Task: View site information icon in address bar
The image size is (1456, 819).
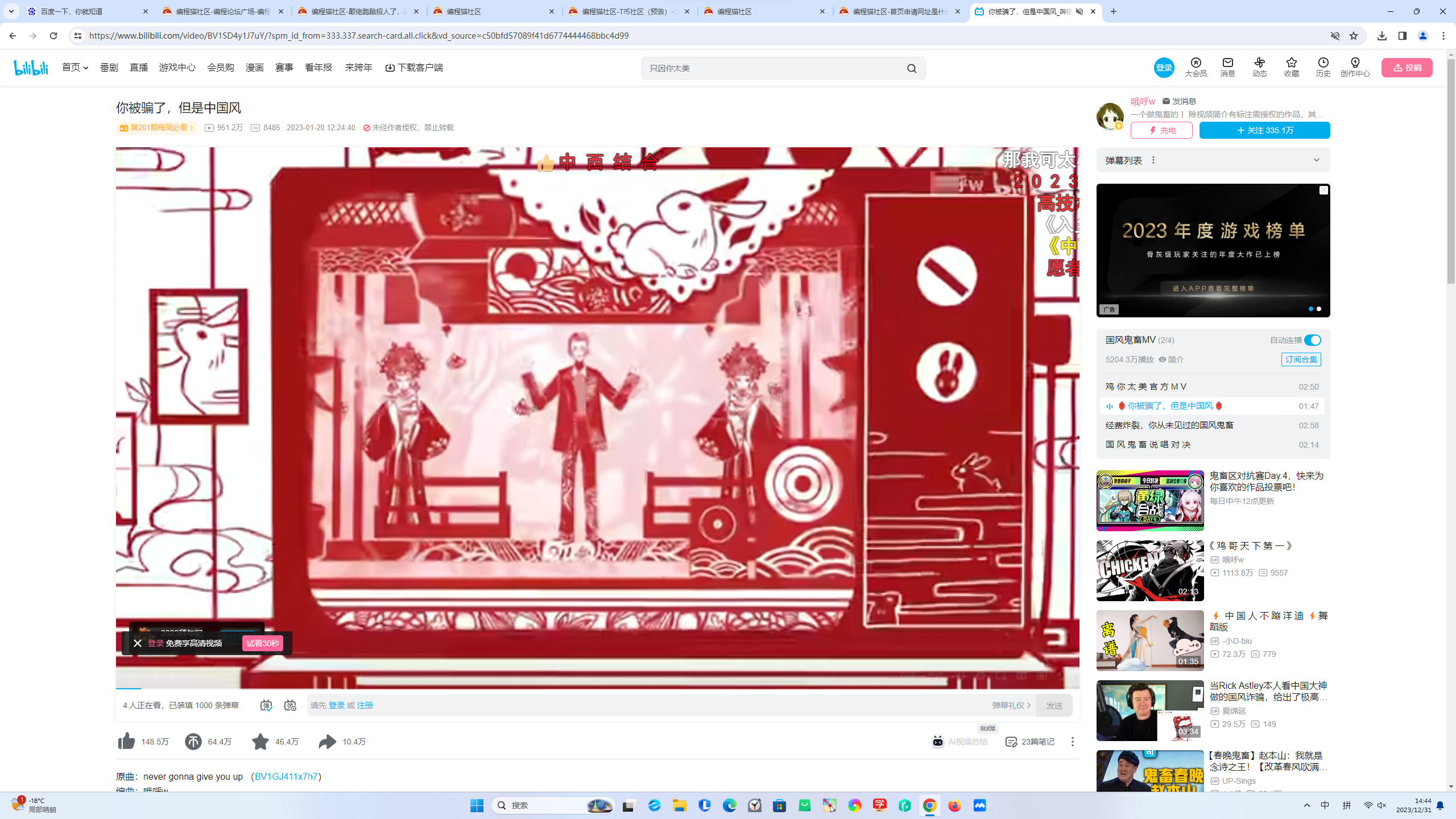Action: tap(78, 36)
